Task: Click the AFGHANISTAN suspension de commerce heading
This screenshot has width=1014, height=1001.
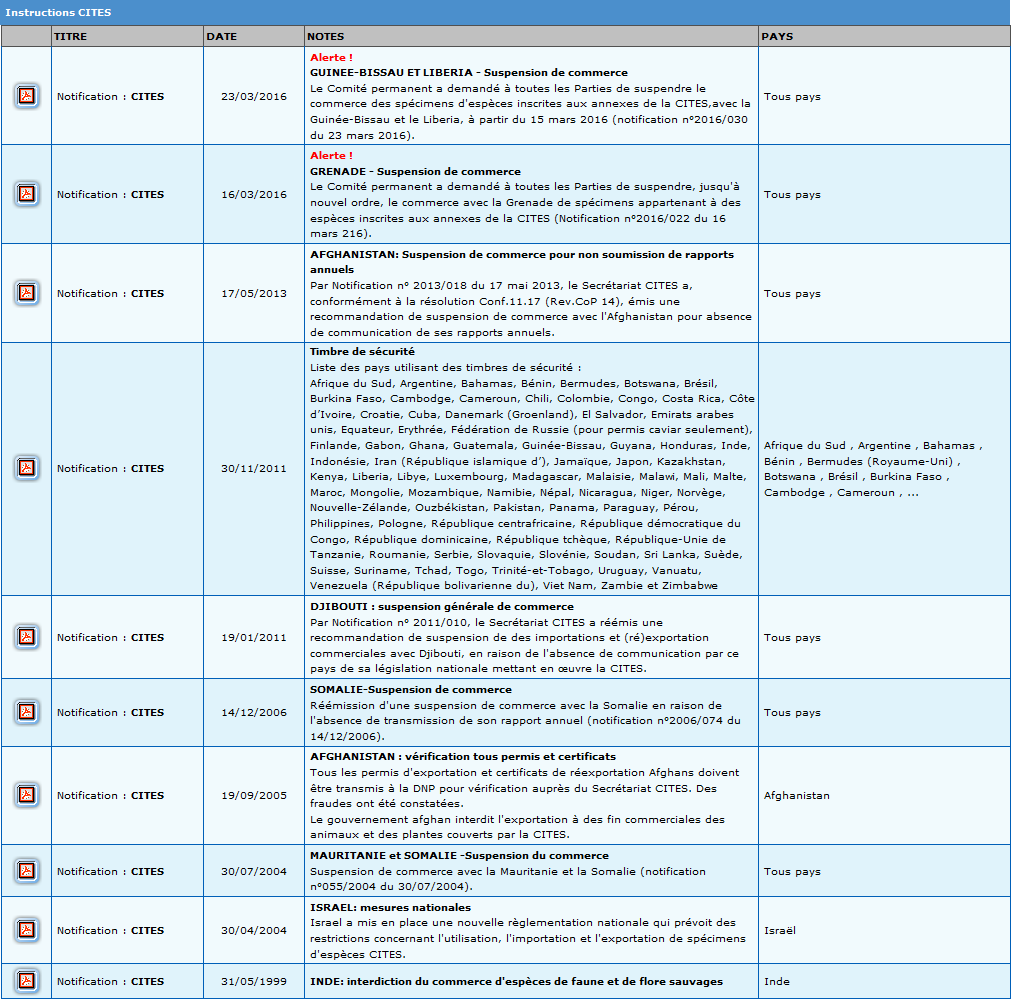Action: coord(522,262)
